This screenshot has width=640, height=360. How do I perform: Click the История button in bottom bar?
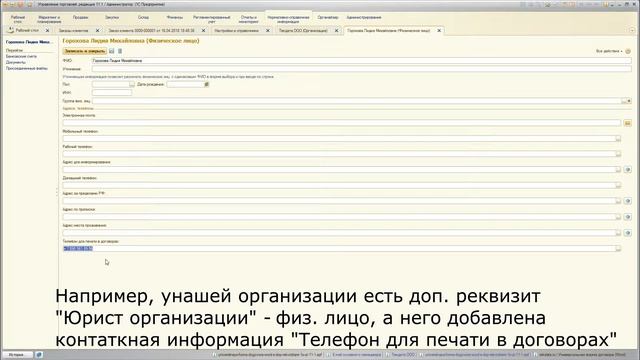point(17,355)
